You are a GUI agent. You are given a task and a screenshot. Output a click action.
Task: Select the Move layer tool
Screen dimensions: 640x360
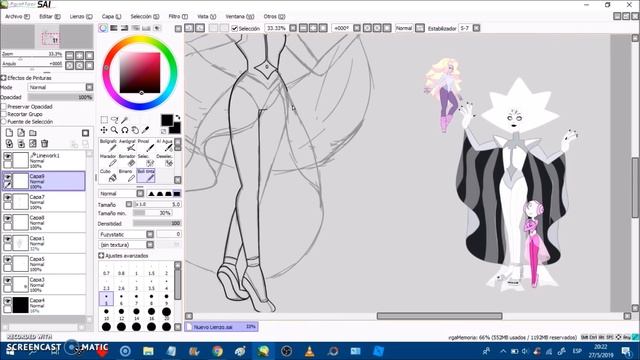click(104, 130)
